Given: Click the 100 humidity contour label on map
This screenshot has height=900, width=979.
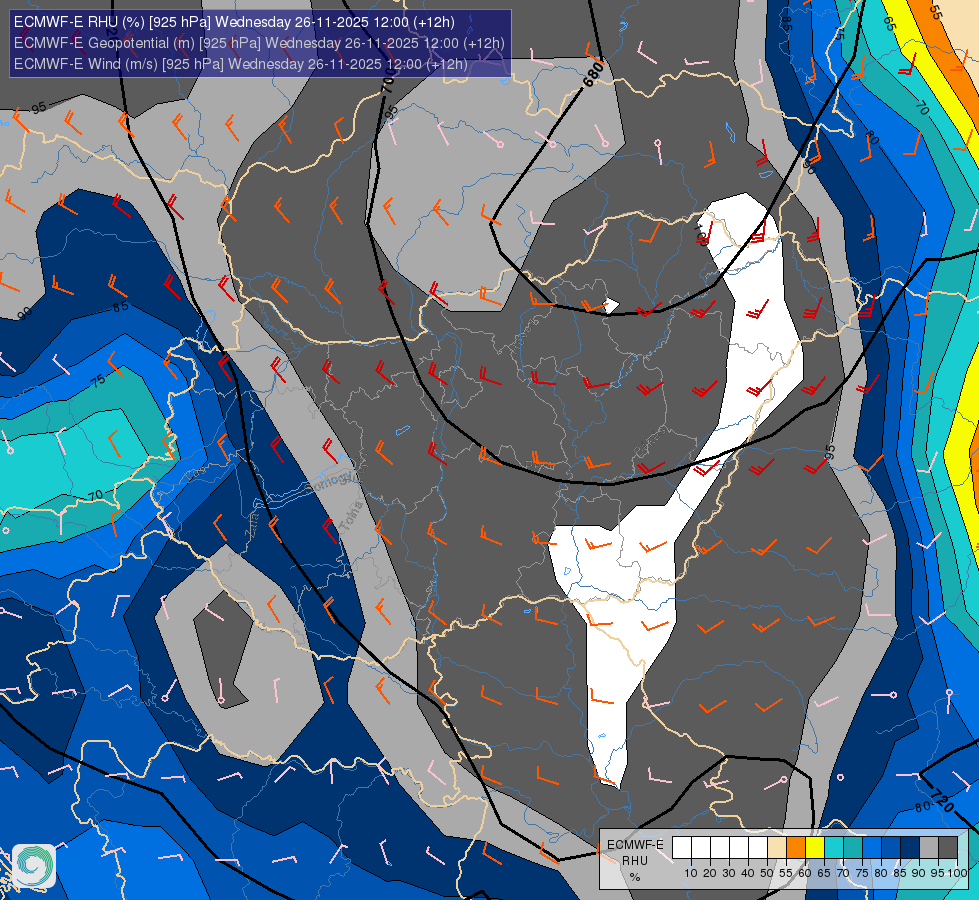Looking at the screenshot, I should 700,234.
